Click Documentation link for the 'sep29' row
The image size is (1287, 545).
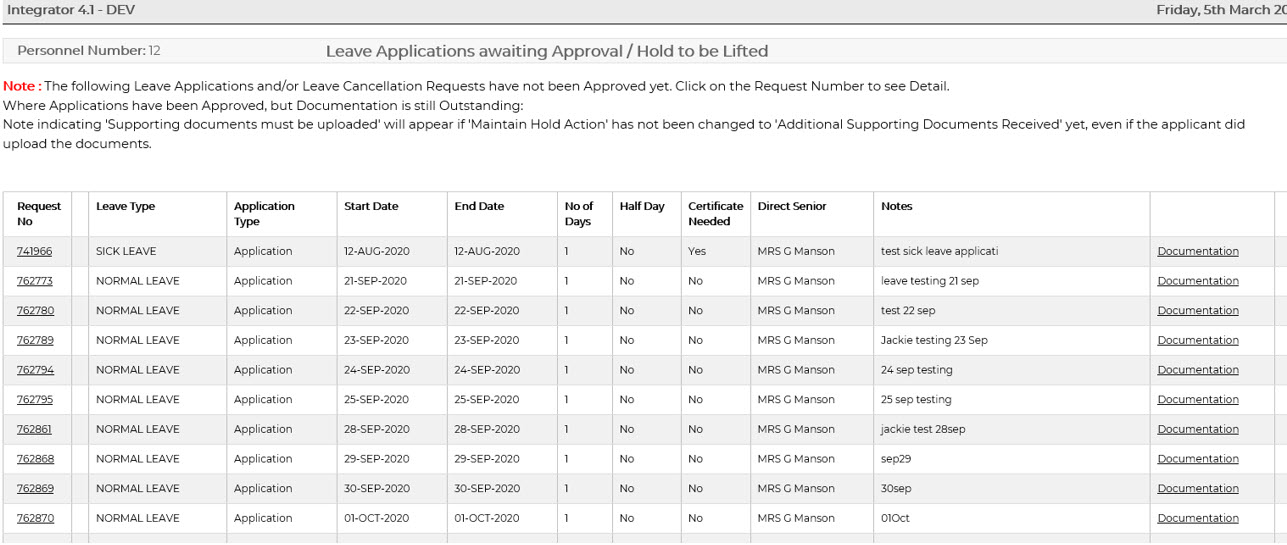coord(1197,459)
